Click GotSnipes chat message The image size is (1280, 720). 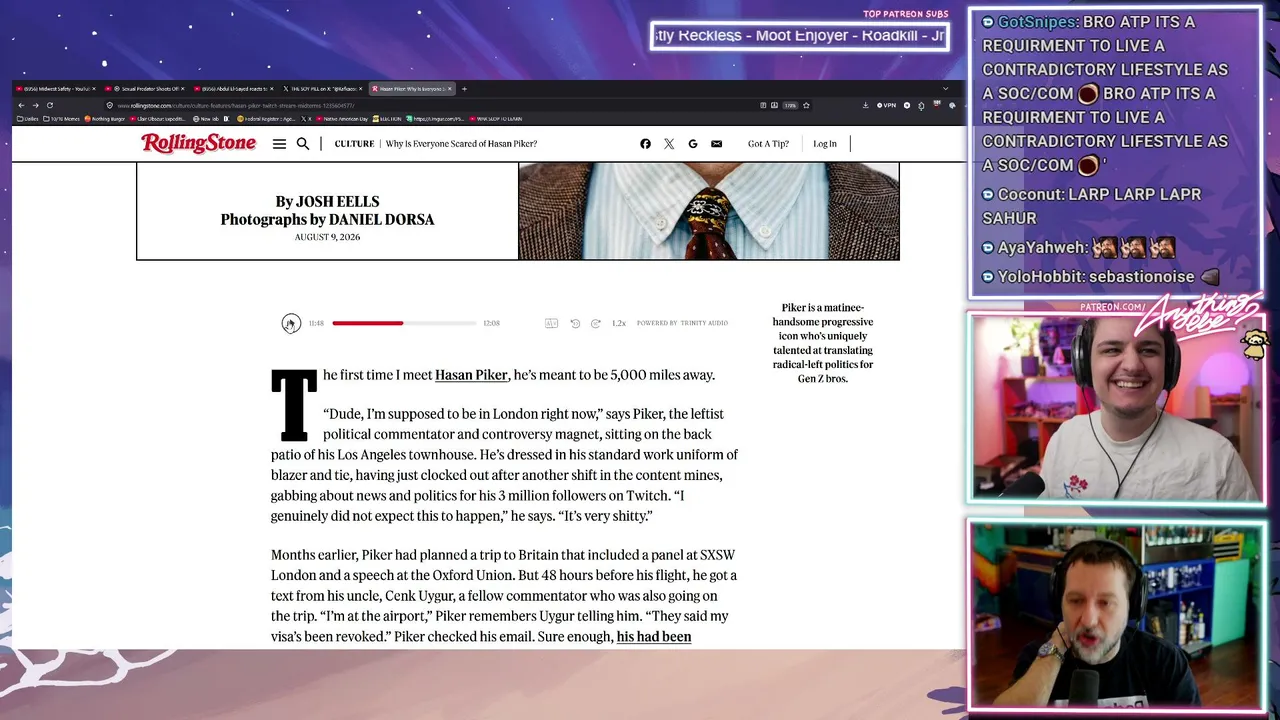click(x=1105, y=93)
